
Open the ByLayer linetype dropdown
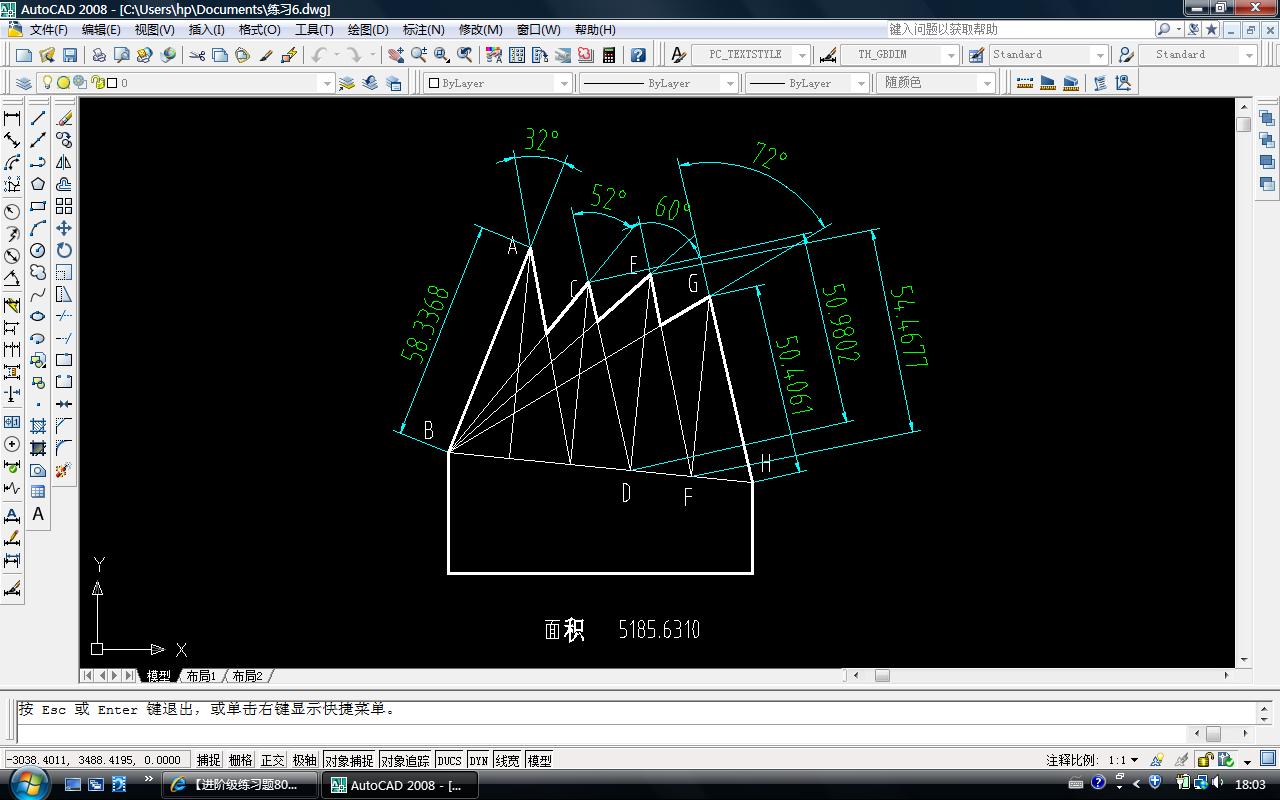[x=730, y=83]
